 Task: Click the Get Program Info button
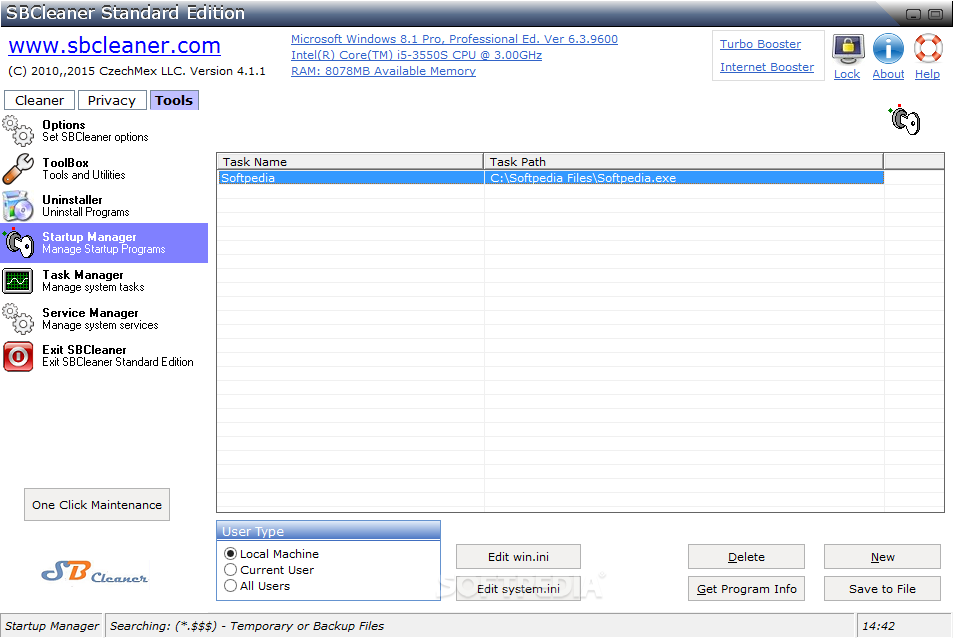point(746,589)
